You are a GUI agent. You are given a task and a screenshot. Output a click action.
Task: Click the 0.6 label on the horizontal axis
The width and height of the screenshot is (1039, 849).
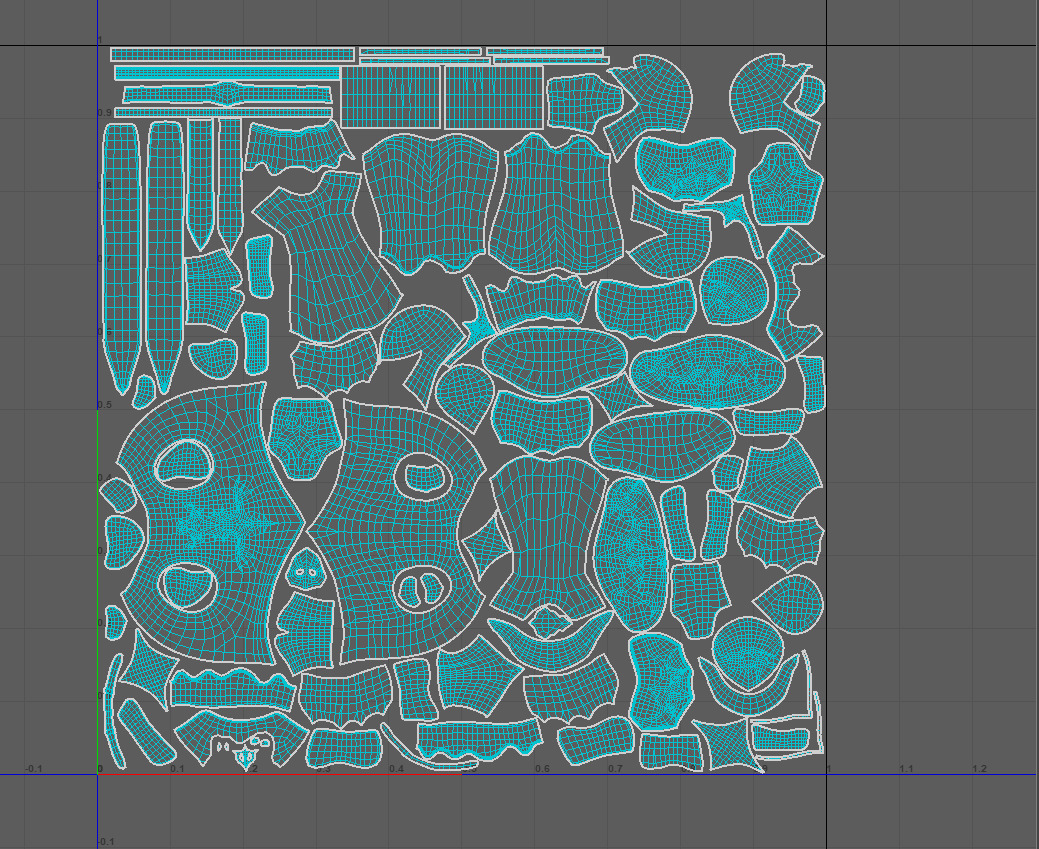(542, 769)
